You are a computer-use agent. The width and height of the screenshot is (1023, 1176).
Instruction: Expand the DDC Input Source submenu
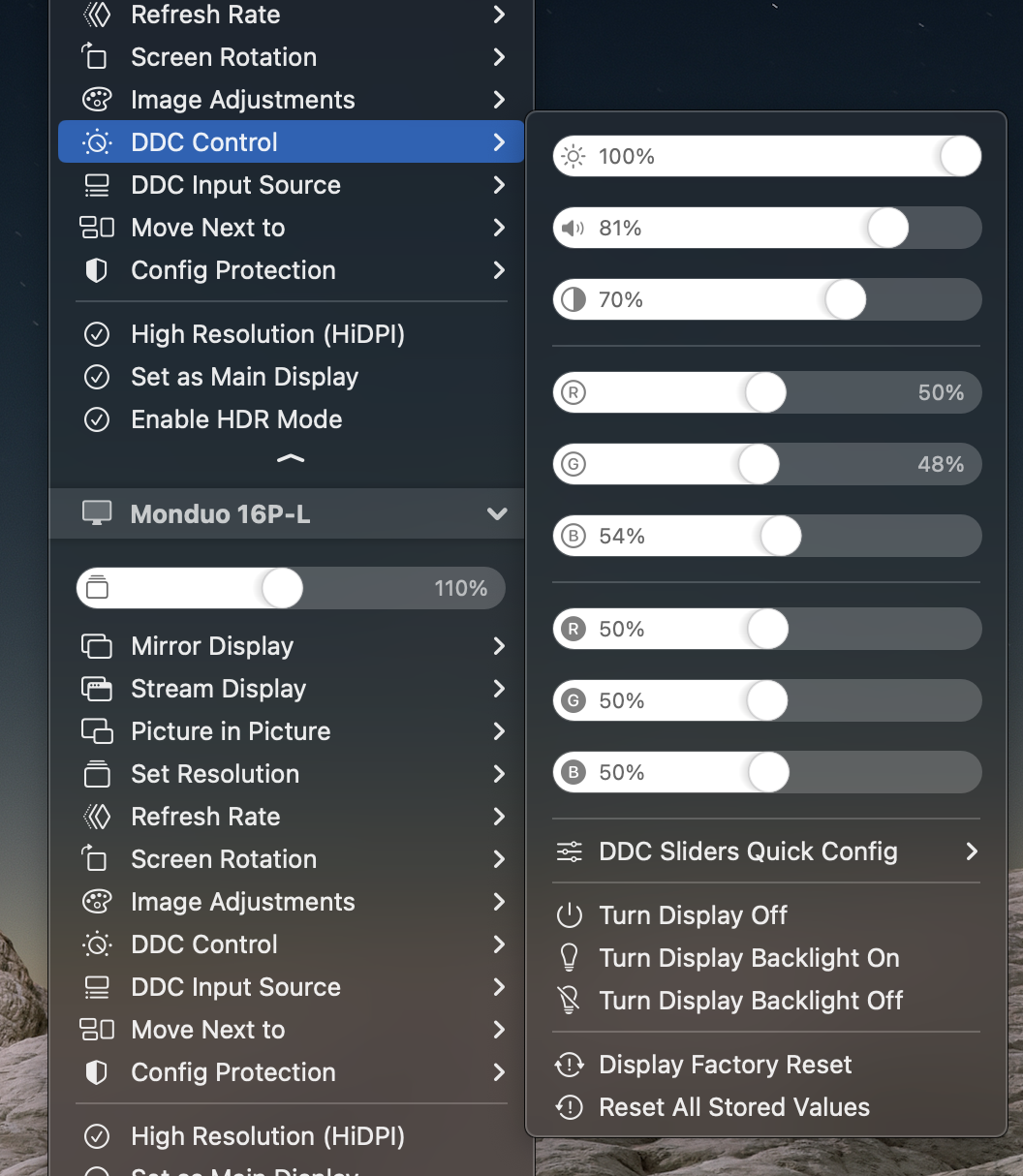(235, 184)
